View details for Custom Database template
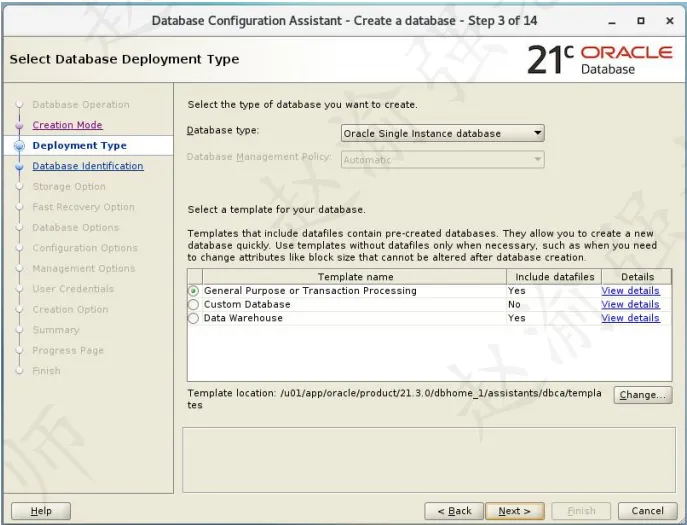The height and width of the screenshot is (525, 687). tap(630, 304)
